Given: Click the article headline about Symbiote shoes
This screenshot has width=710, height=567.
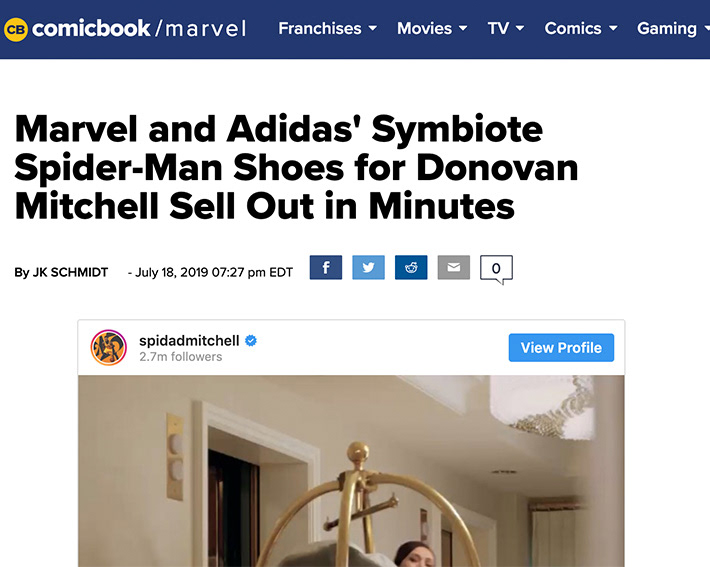Looking at the screenshot, I should 297,168.
